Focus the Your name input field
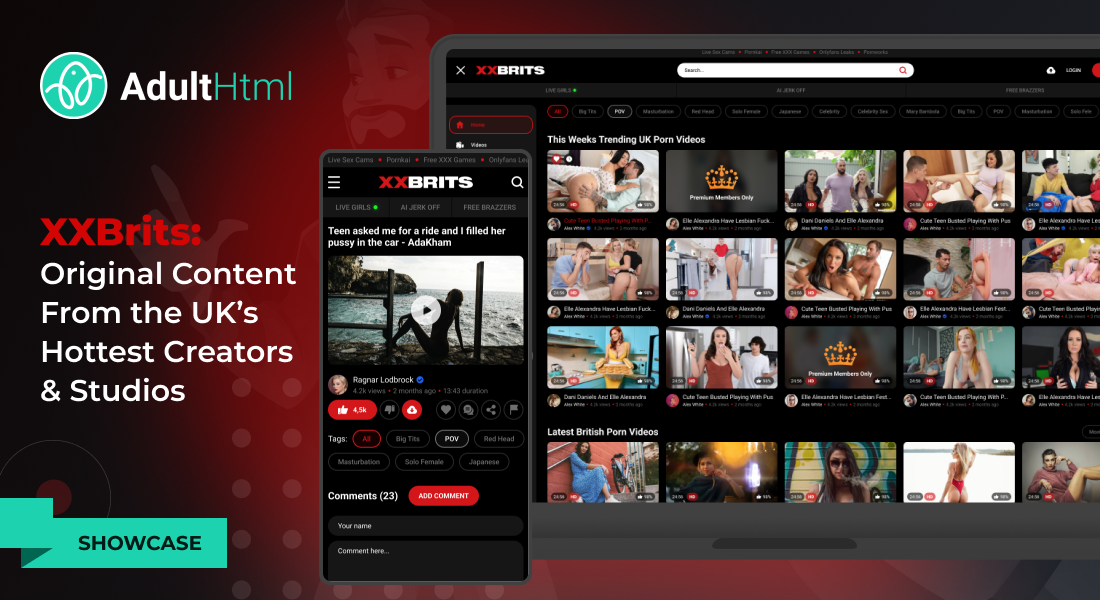Viewport: 1100px width, 600px height. click(x=425, y=526)
